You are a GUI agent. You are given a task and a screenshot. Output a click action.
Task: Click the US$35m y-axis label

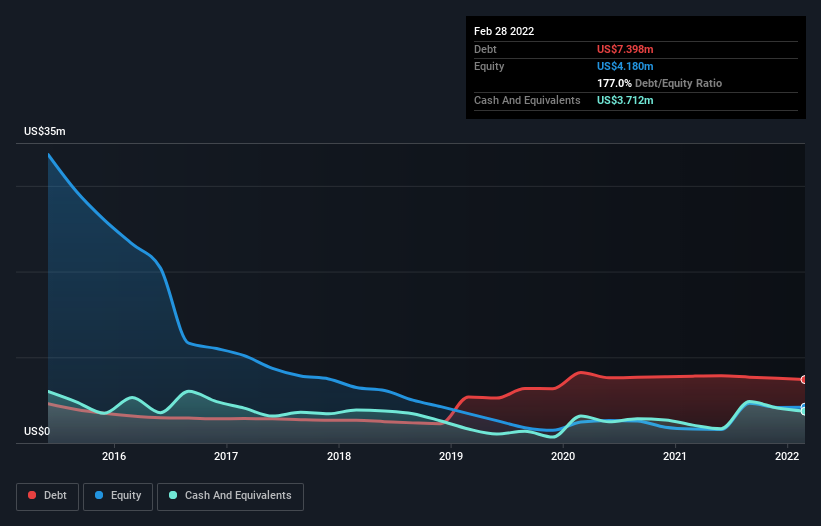pyautogui.click(x=45, y=131)
